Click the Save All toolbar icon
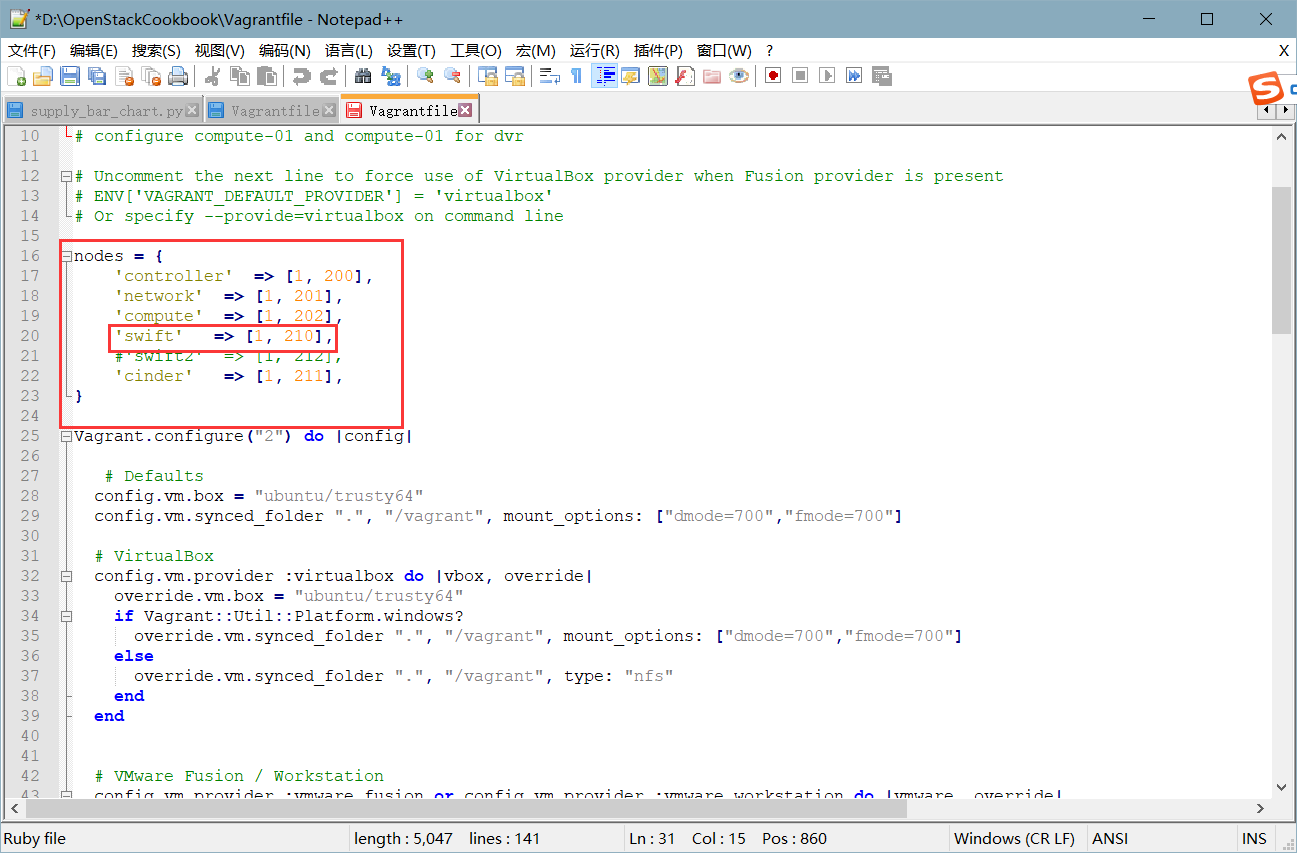This screenshot has height=853, width=1297. [x=97, y=76]
